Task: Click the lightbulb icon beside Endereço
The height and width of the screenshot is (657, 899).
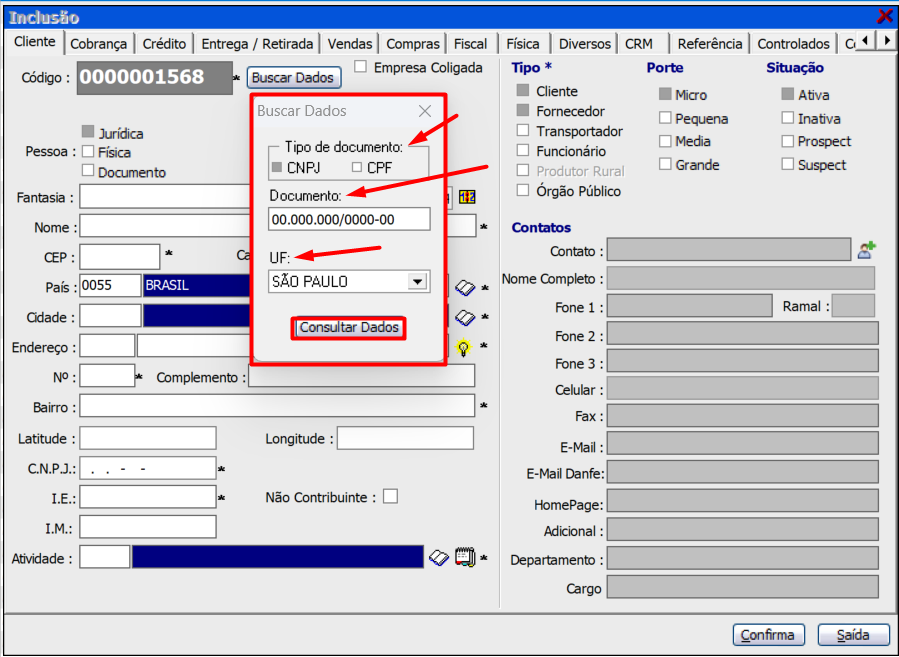Action: tap(464, 348)
